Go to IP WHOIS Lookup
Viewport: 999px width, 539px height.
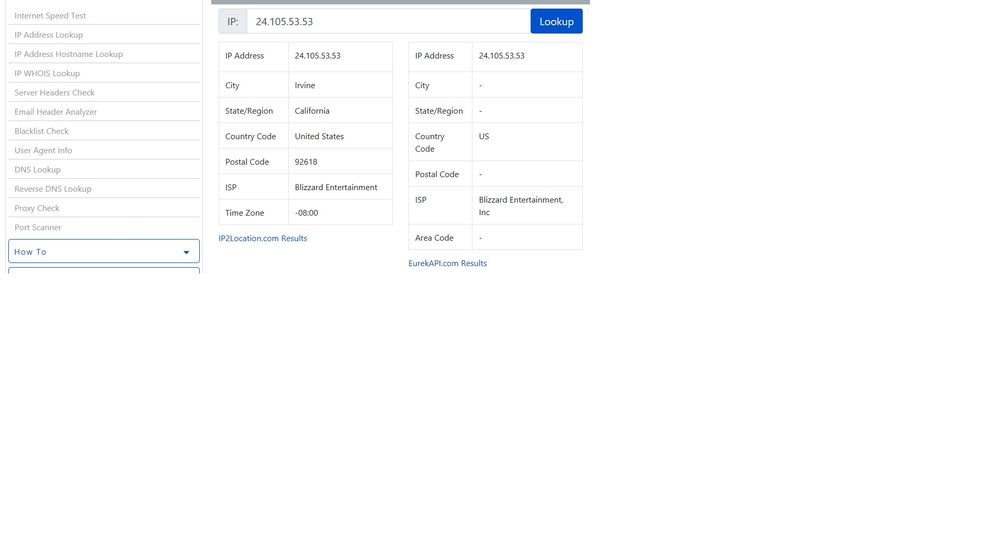pyautogui.click(x=47, y=73)
